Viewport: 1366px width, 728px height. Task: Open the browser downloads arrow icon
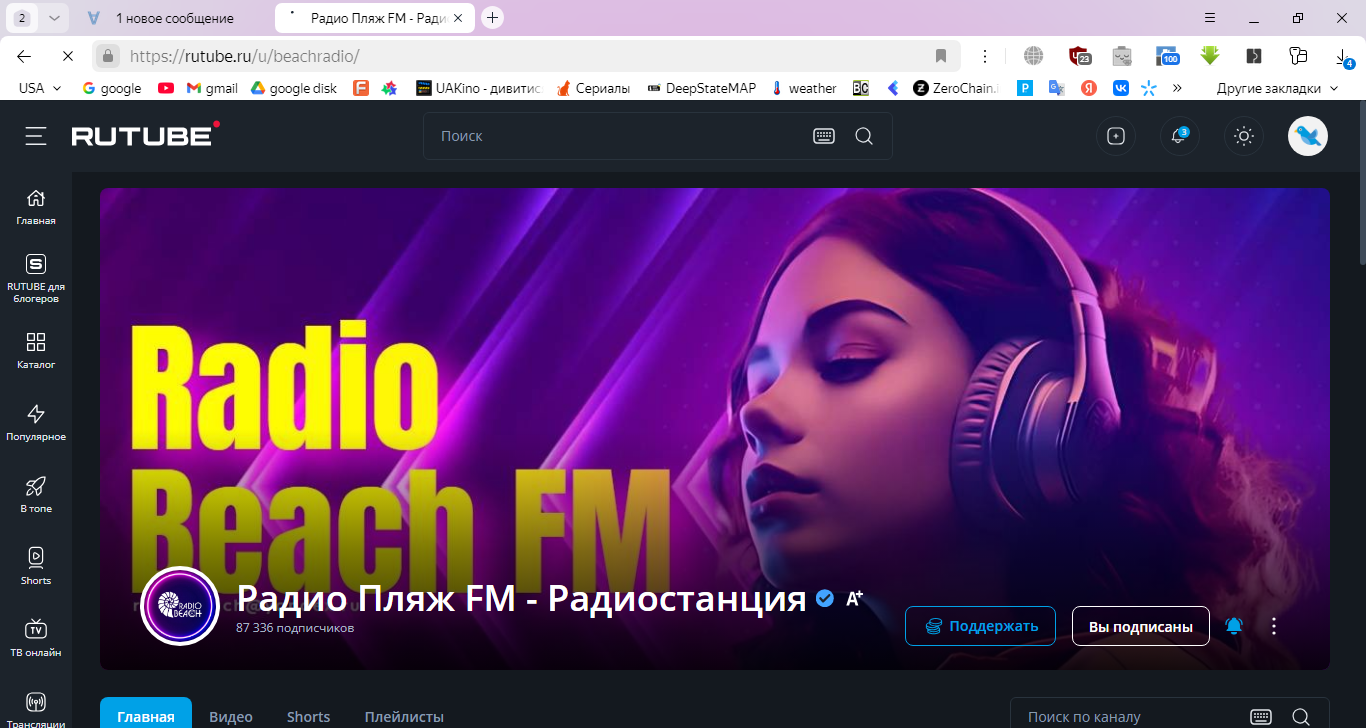[x=1342, y=56]
